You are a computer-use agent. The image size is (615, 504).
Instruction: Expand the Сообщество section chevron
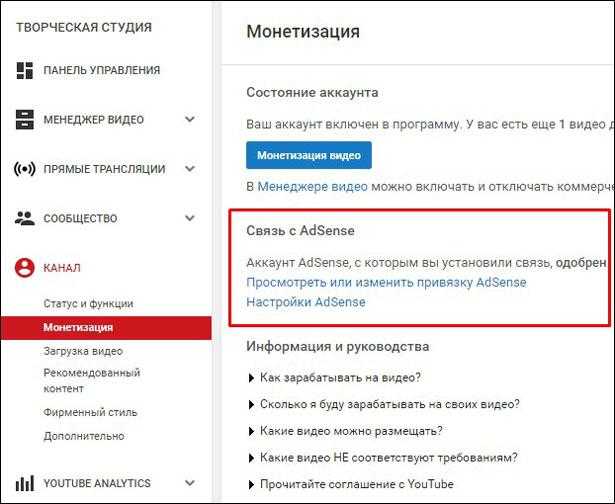190,218
